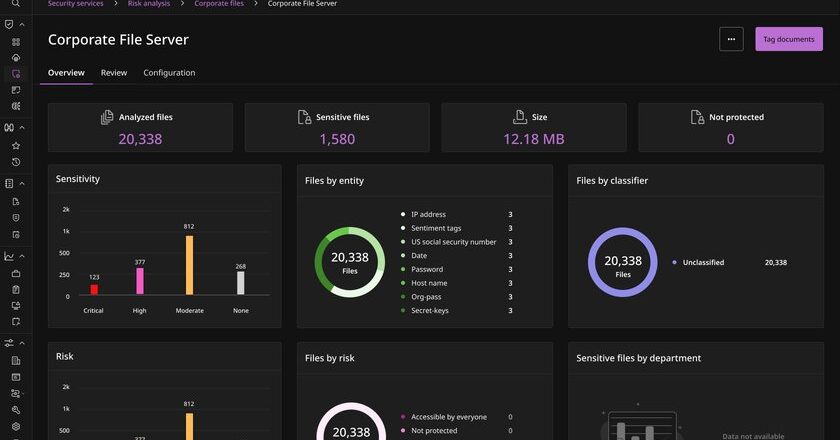Screen dimensions: 840x440
Task: Go to Corporate files breadcrumb
Action: pyautogui.click(x=219, y=4)
